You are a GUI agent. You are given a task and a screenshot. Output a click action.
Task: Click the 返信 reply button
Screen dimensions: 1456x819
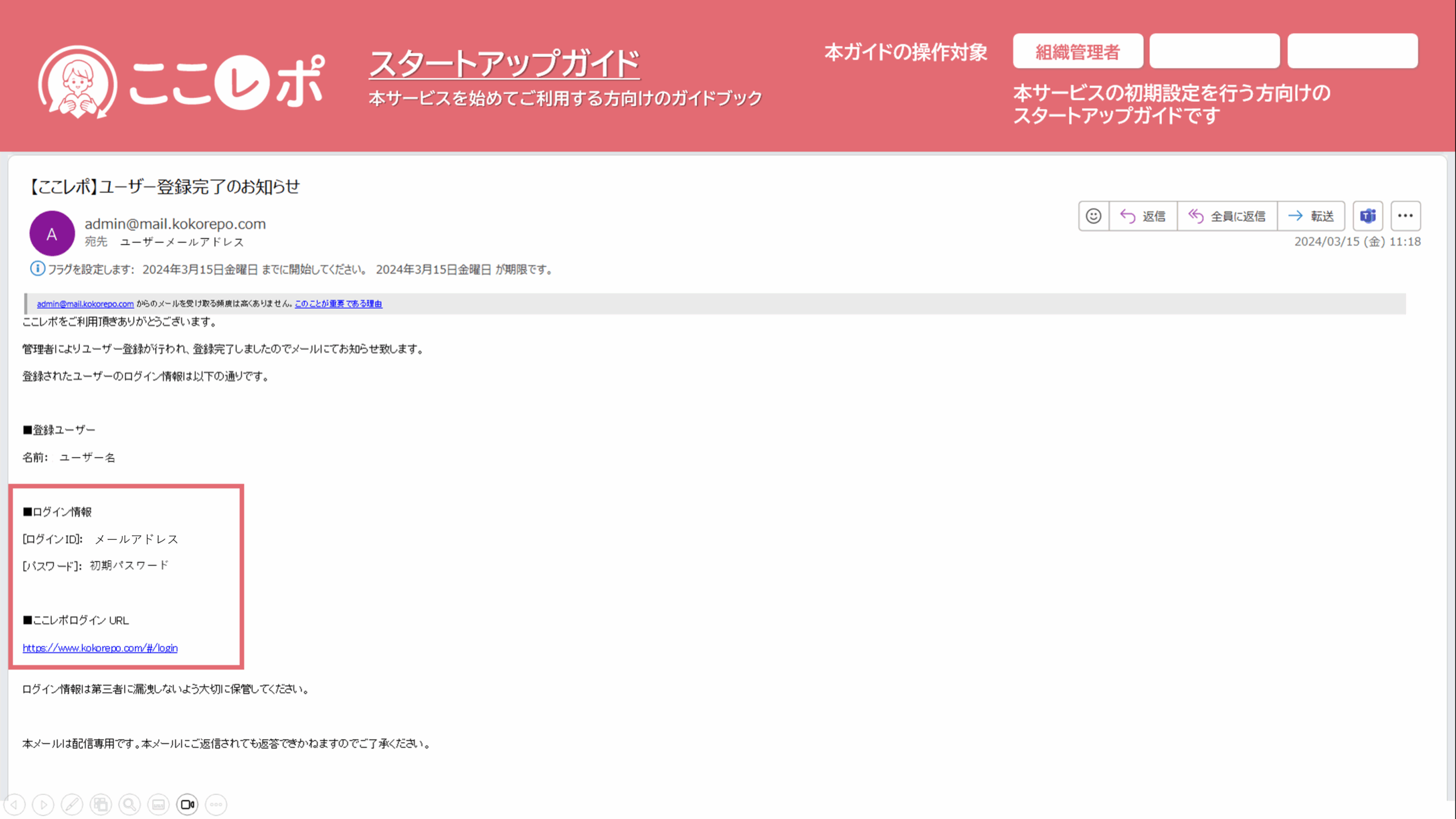1143,216
